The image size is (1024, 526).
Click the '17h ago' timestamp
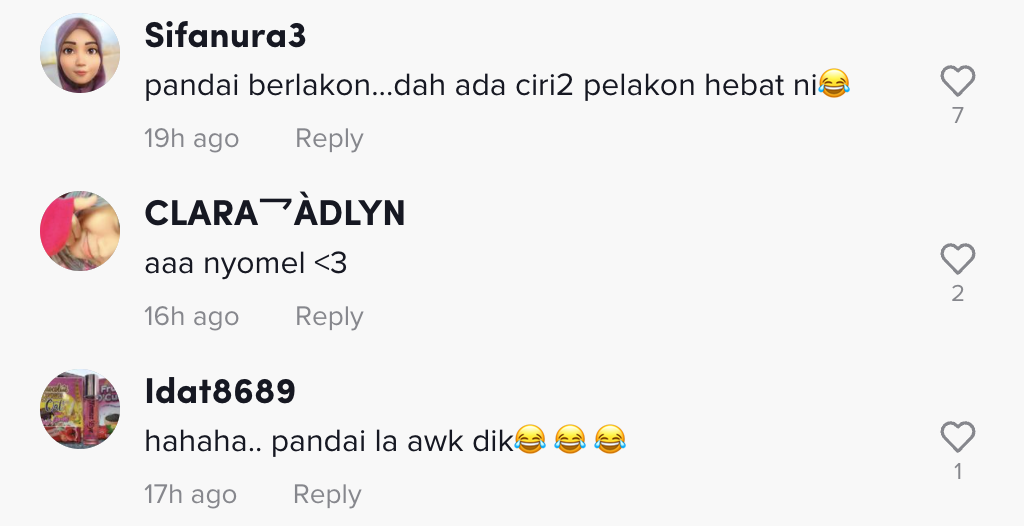coord(190,494)
